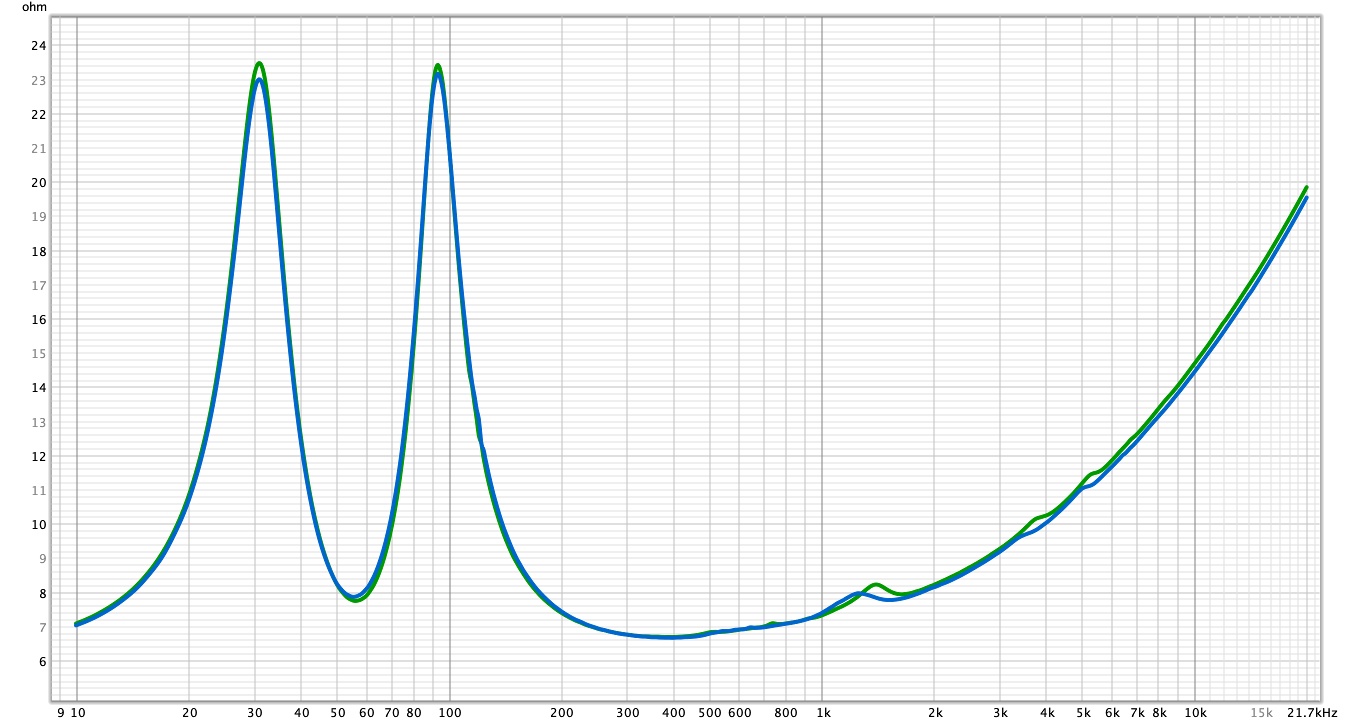1346x725 pixels.
Task: Click the greyed "15k" frequency axis label
Action: pyautogui.click(x=1261, y=713)
